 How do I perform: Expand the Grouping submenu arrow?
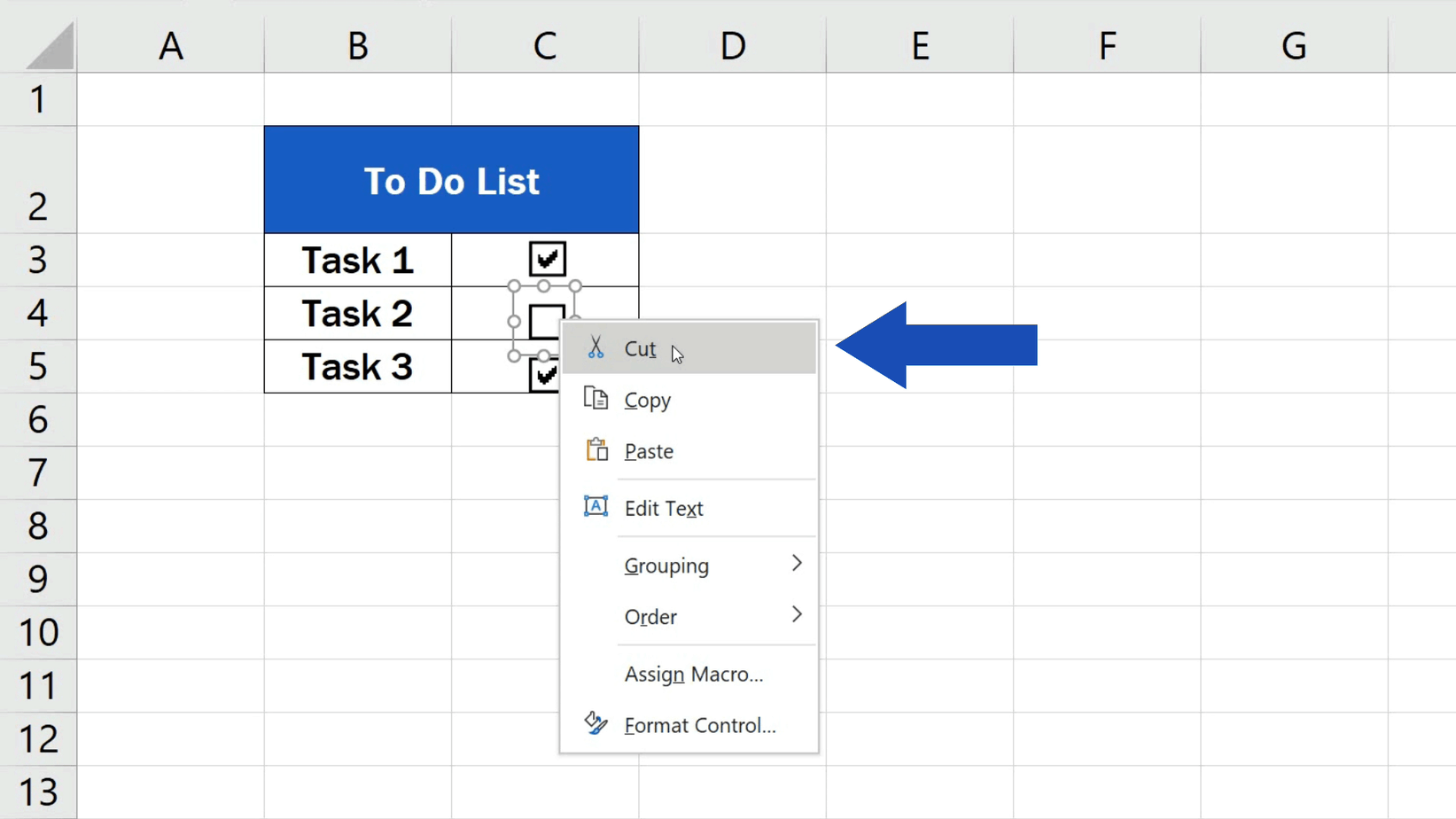pyautogui.click(x=797, y=564)
